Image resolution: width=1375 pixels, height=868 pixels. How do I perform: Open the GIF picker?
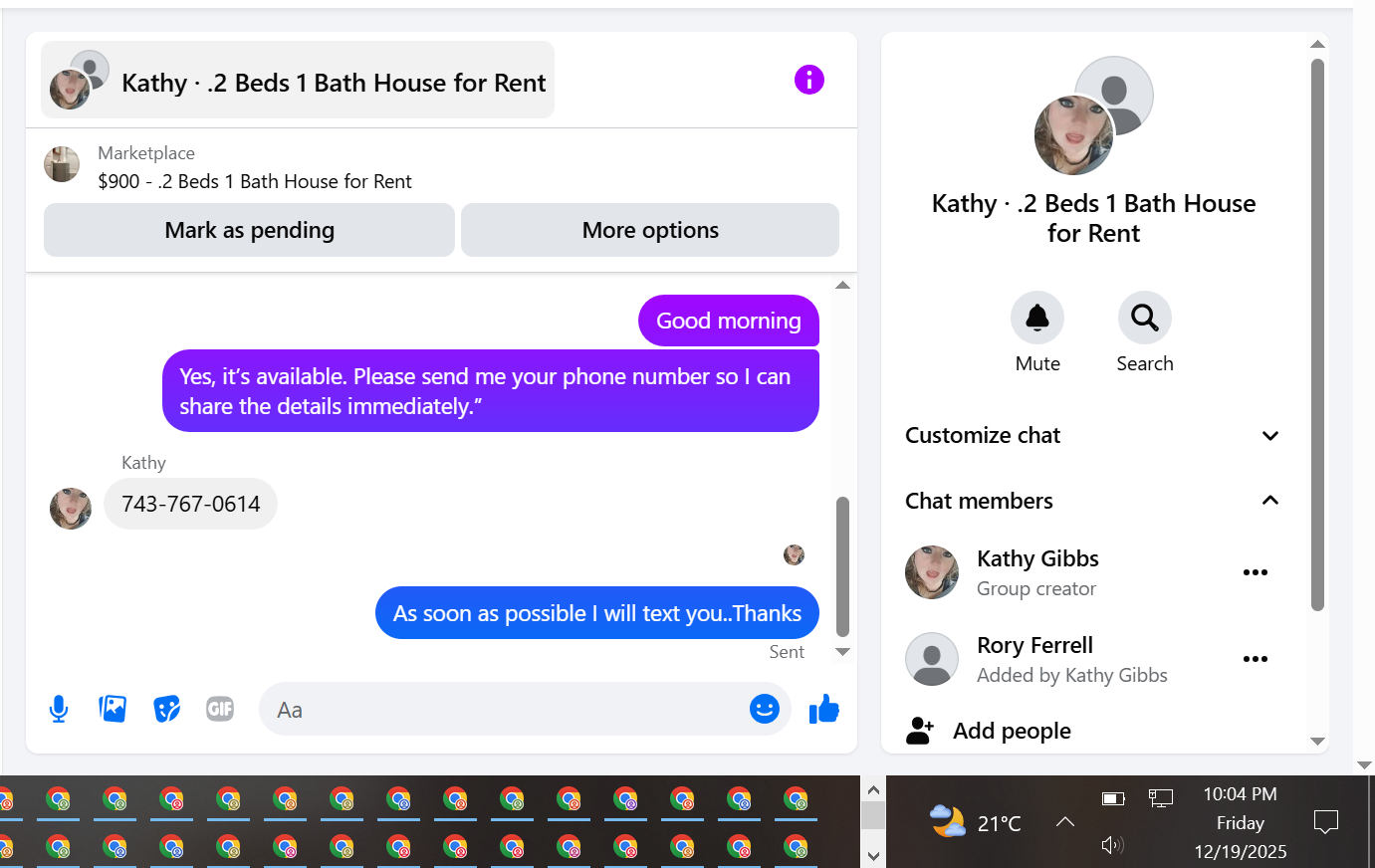(x=220, y=709)
